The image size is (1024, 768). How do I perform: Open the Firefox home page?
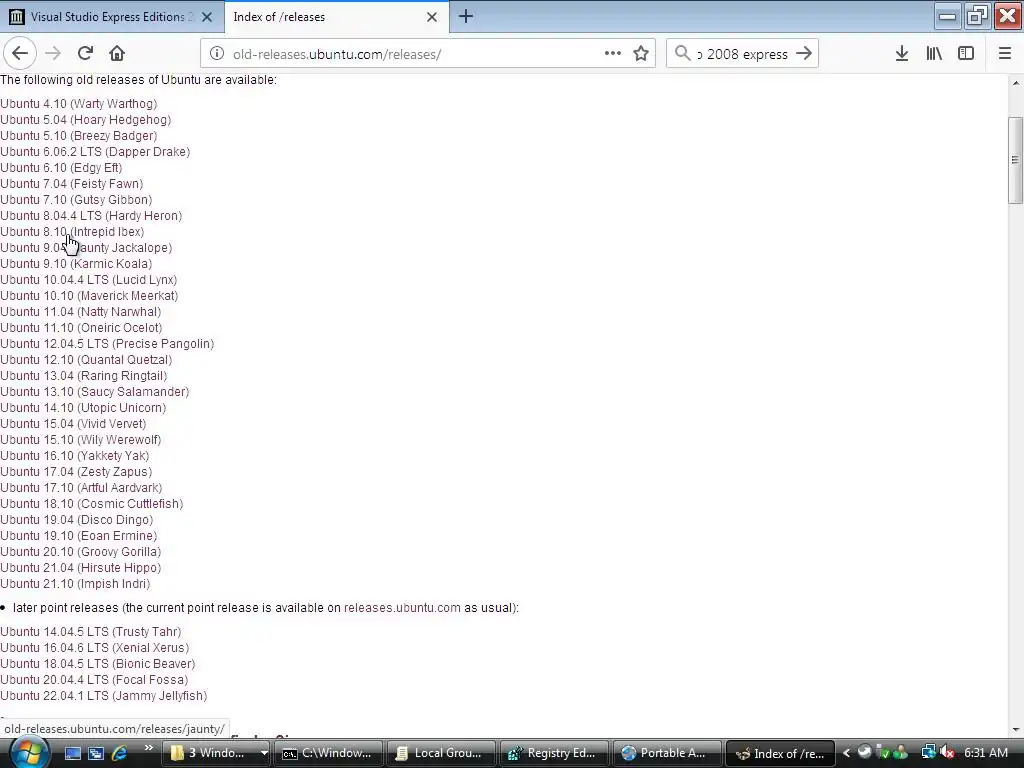[x=117, y=54]
